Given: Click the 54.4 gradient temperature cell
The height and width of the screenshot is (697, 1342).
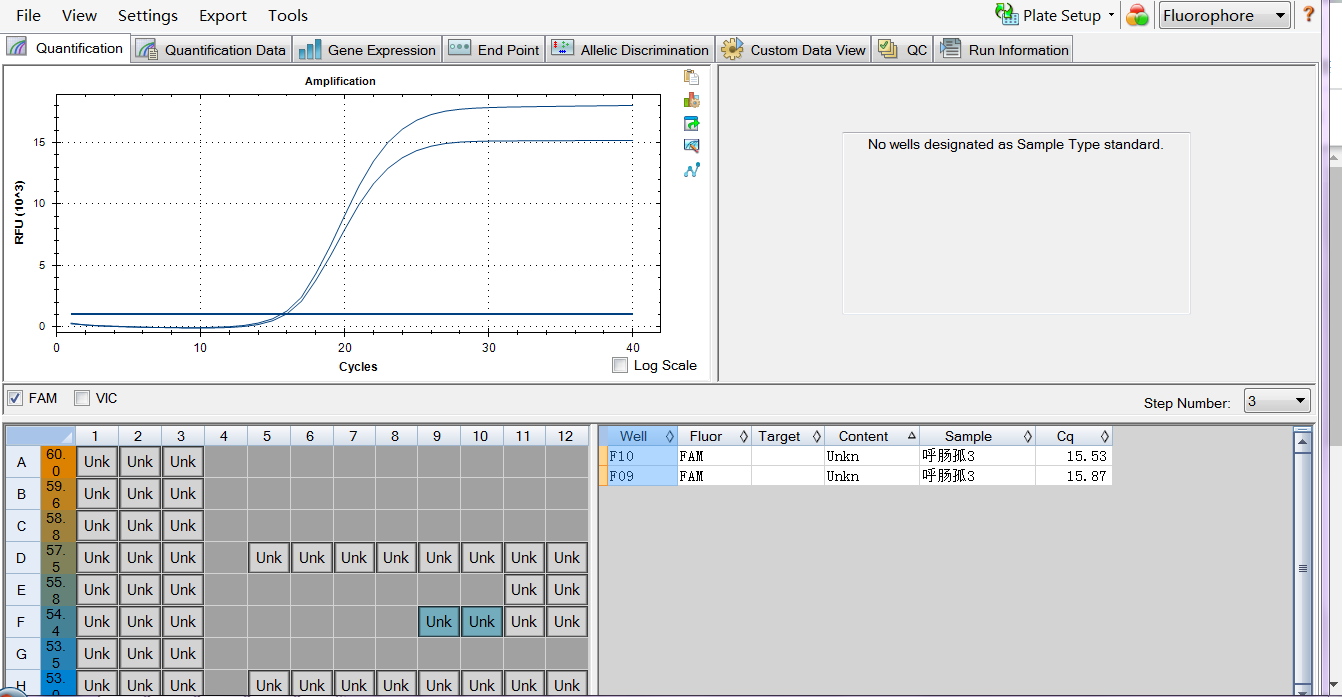Looking at the screenshot, I should 58,621.
